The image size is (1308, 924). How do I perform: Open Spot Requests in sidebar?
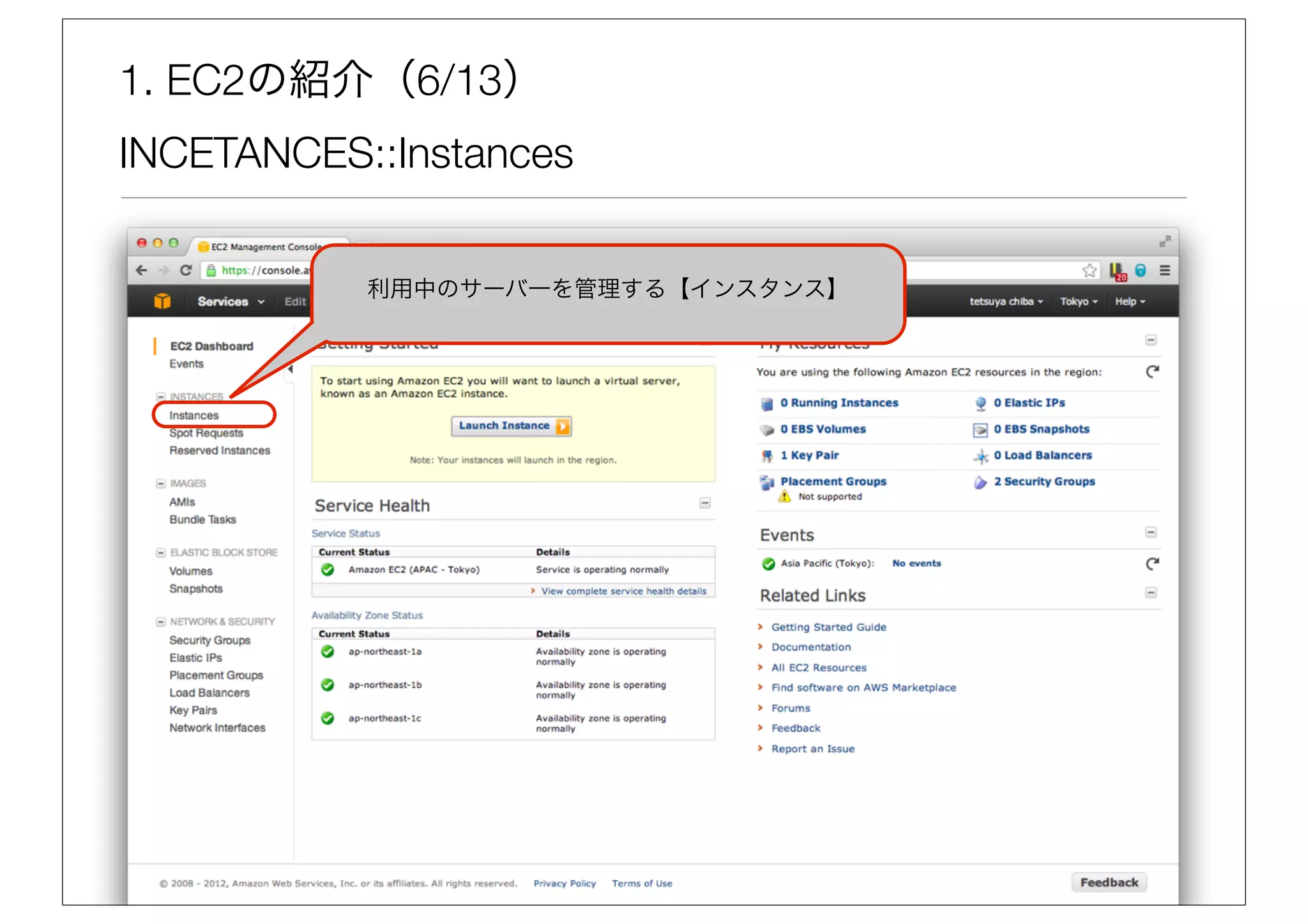click(x=206, y=433)
